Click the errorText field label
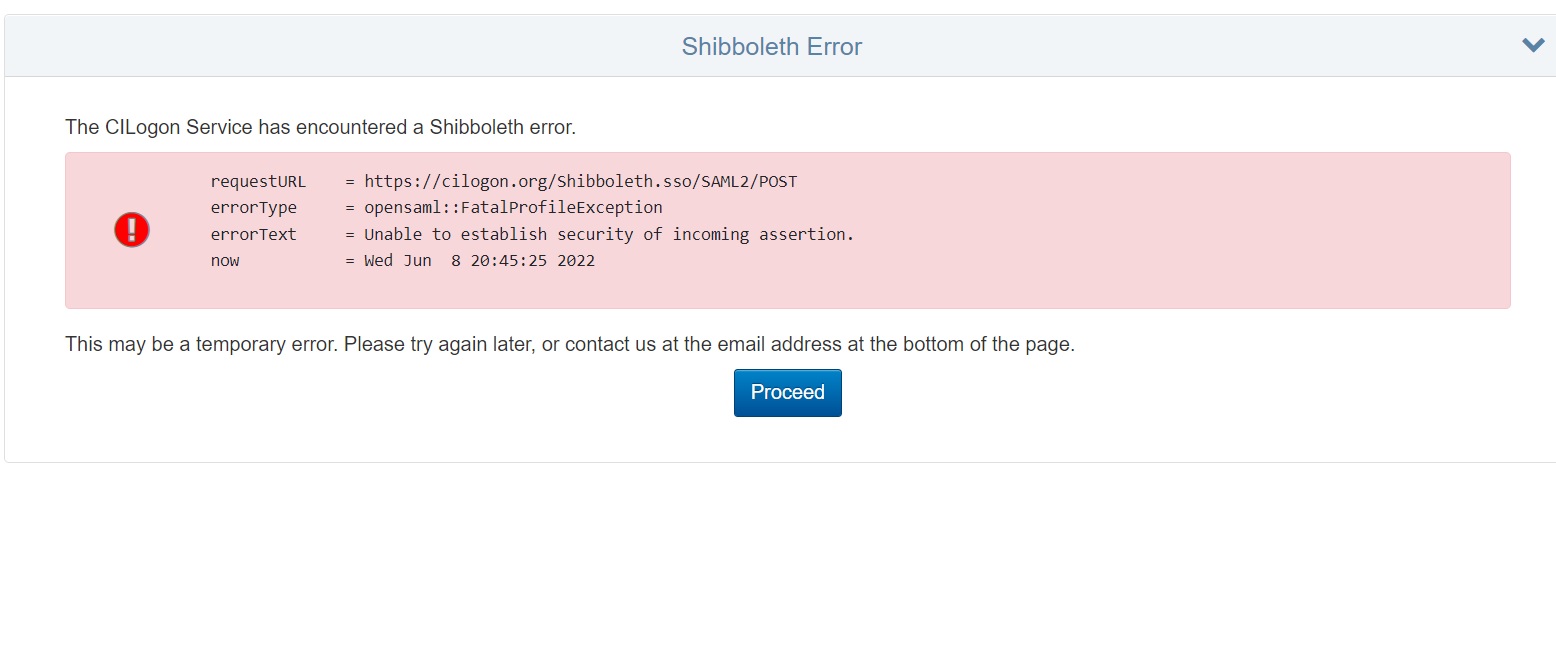1556x648 pixels. (253, 235)
